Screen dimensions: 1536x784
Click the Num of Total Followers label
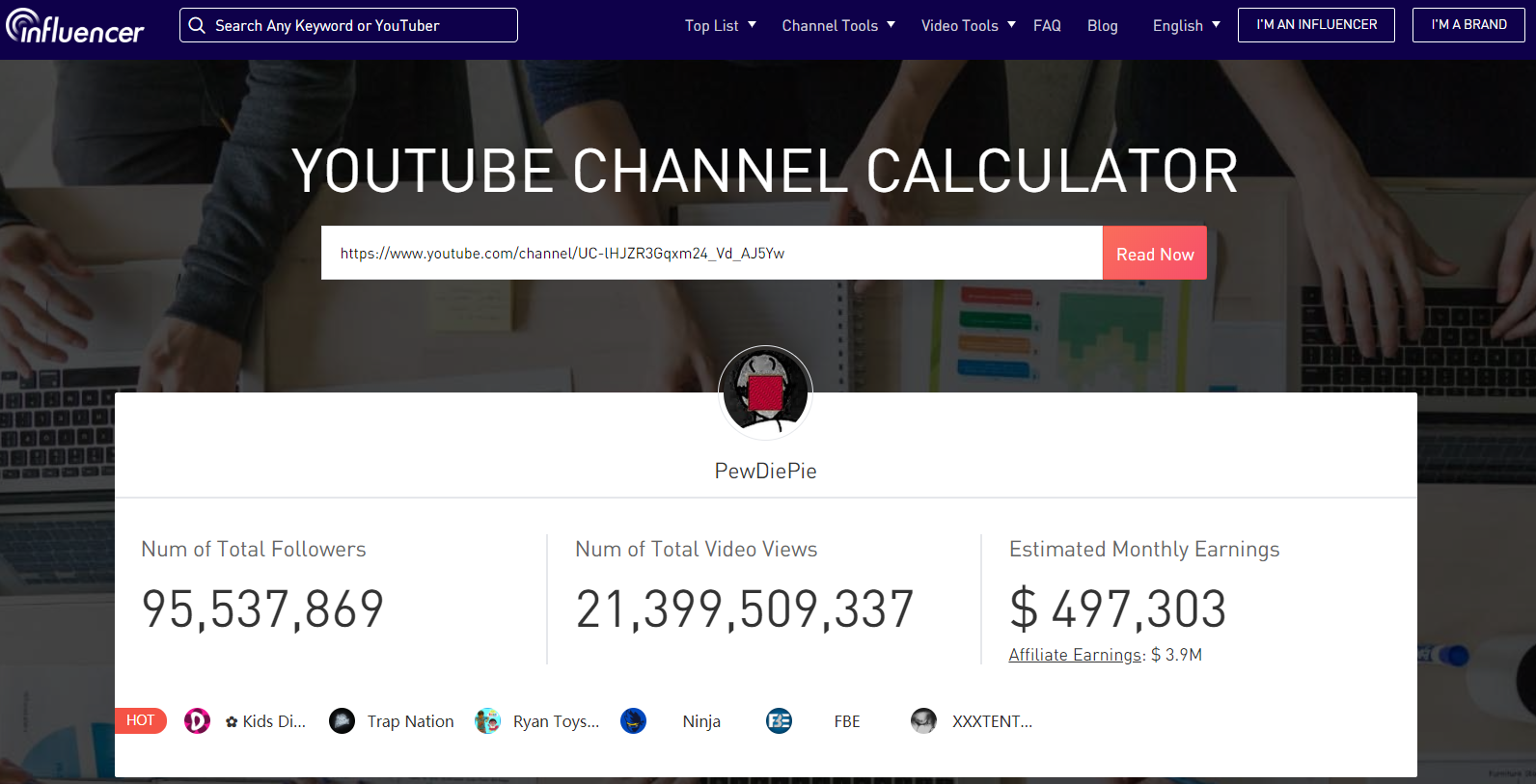pos(254,550)
